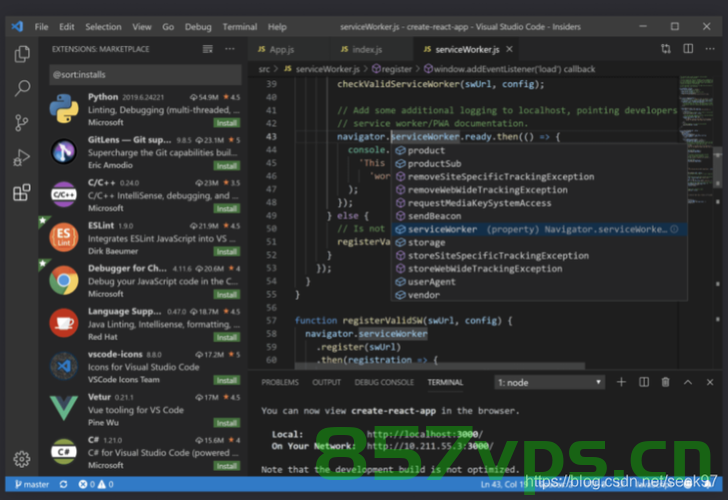Open the Debug view in activity bar

(x=21, y=157)
